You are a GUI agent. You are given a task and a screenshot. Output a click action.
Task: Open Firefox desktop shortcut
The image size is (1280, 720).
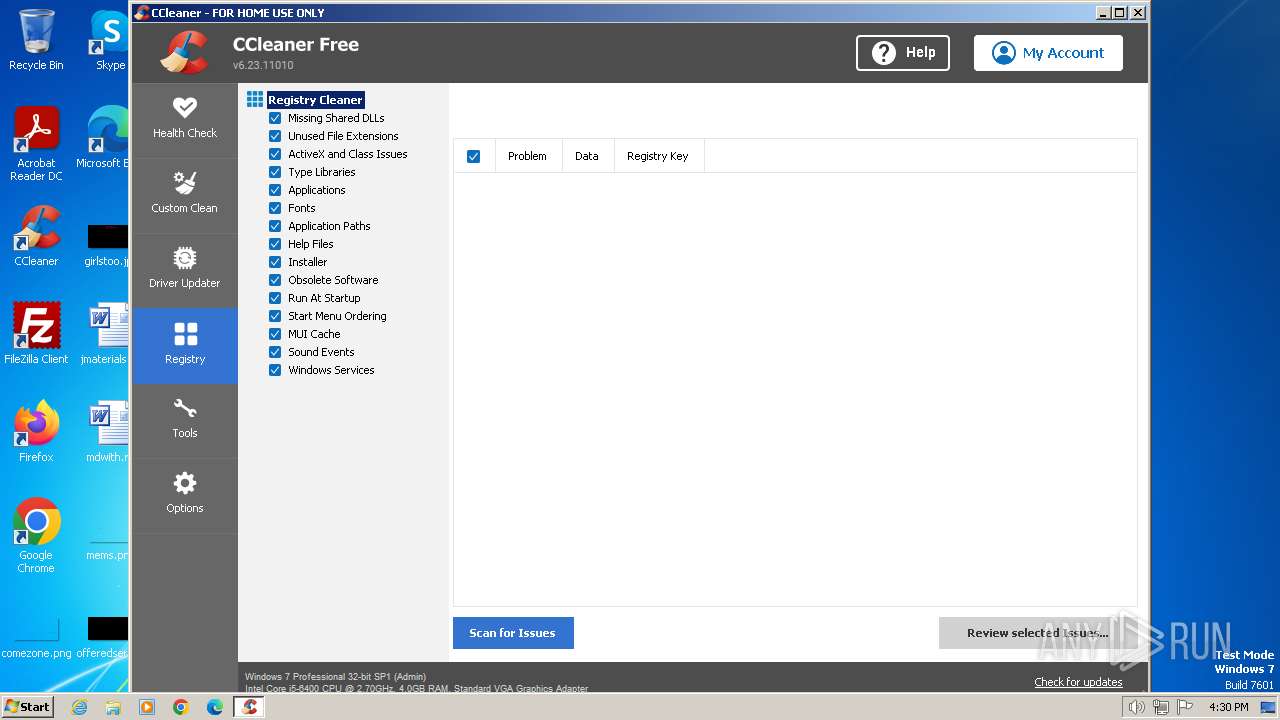(x=36, y=432)
